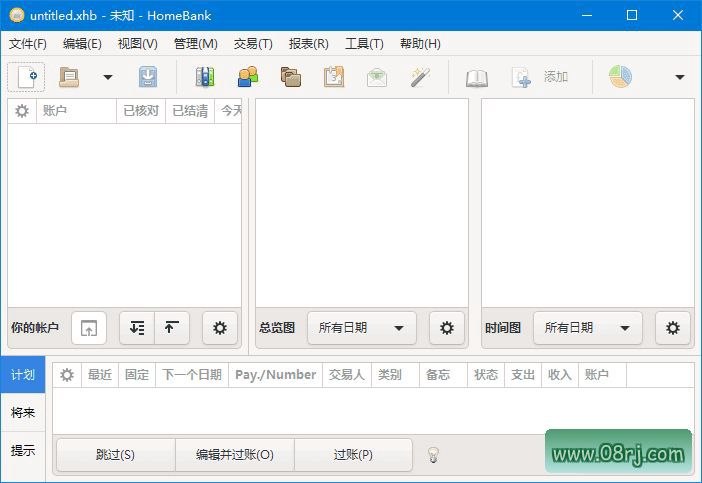Screen dimensions: 702x483
Task: Click the 已结清 column header
Action: (190, 111)
